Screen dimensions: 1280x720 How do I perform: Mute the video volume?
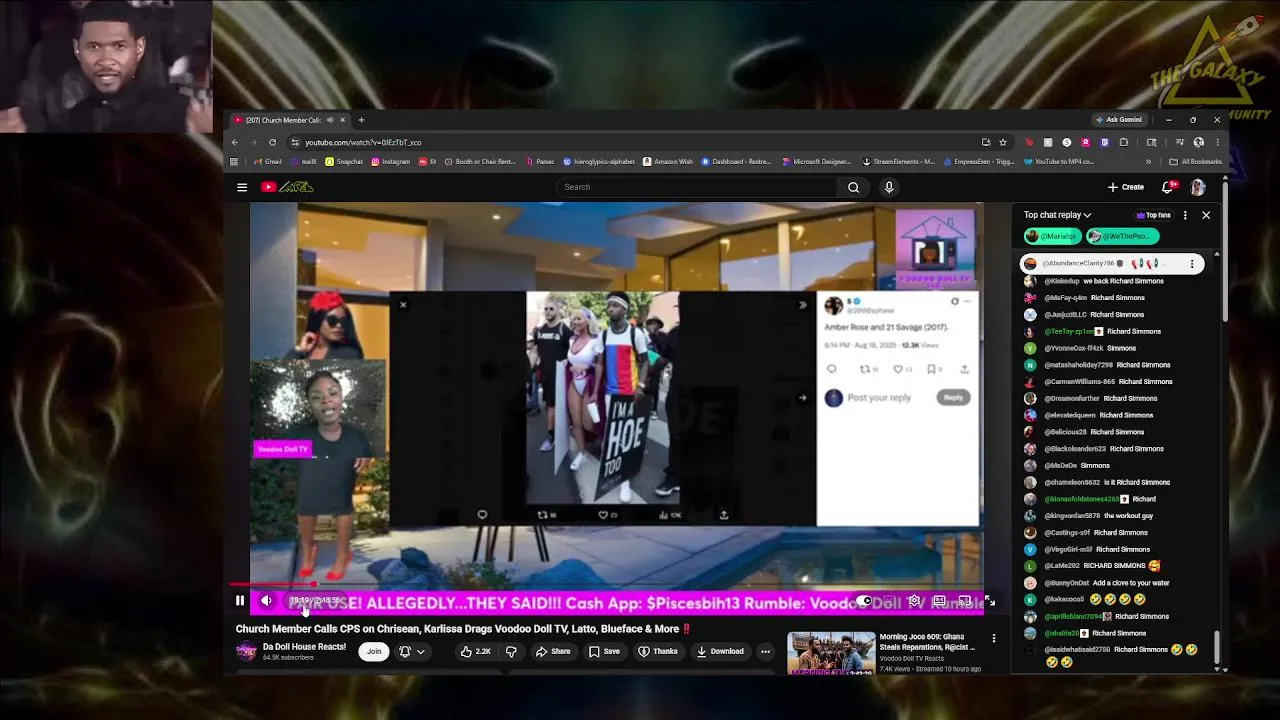266,601
